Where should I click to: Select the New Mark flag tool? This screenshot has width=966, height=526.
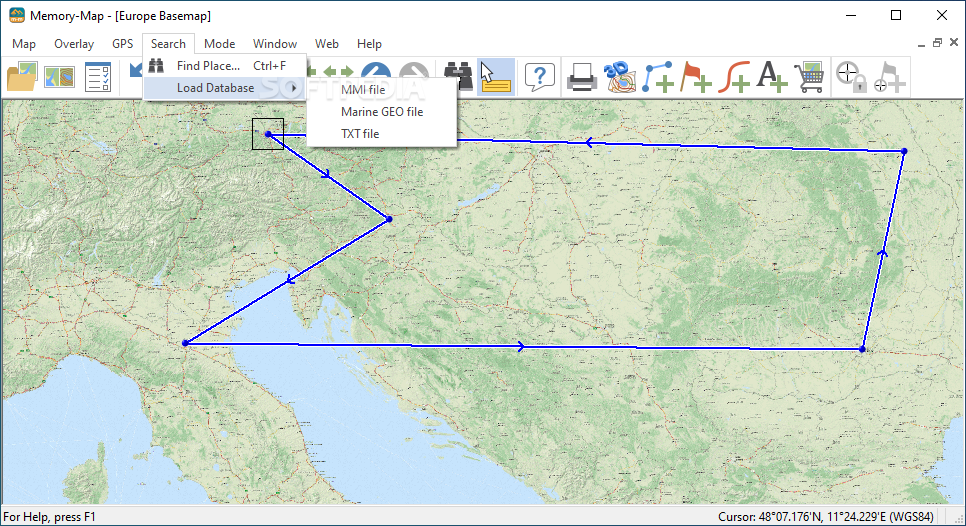[x=696, y=77]
